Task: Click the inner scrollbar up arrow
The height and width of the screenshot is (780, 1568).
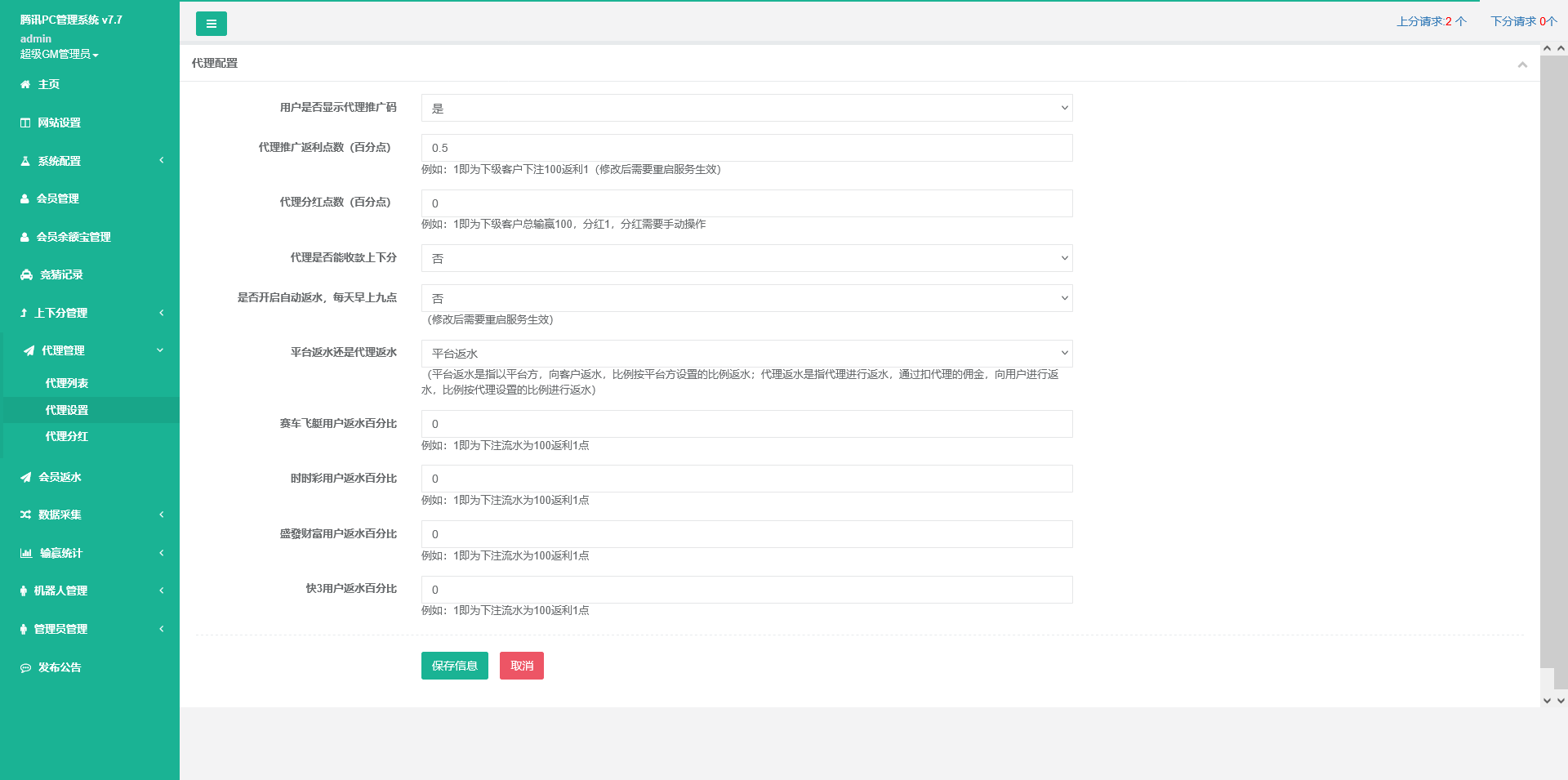Action: click(1547, 48)
